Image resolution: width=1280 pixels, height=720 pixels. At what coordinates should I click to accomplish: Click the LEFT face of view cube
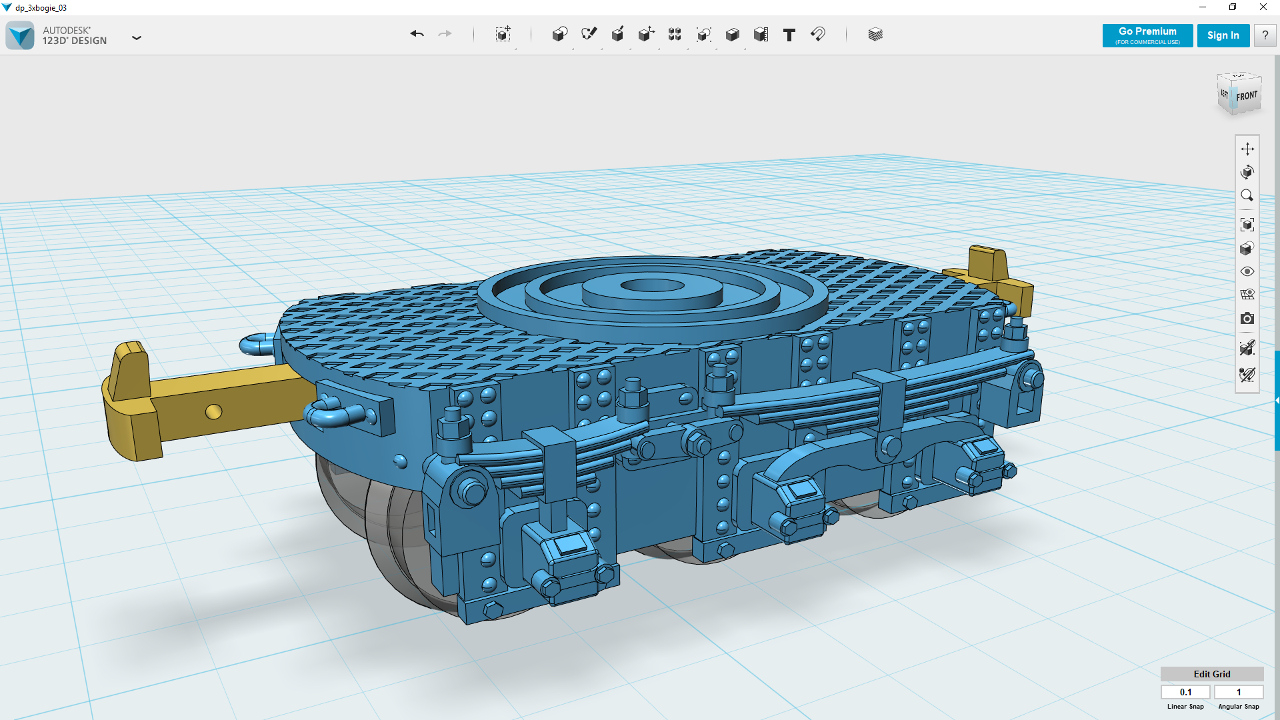click(1224, 92)
